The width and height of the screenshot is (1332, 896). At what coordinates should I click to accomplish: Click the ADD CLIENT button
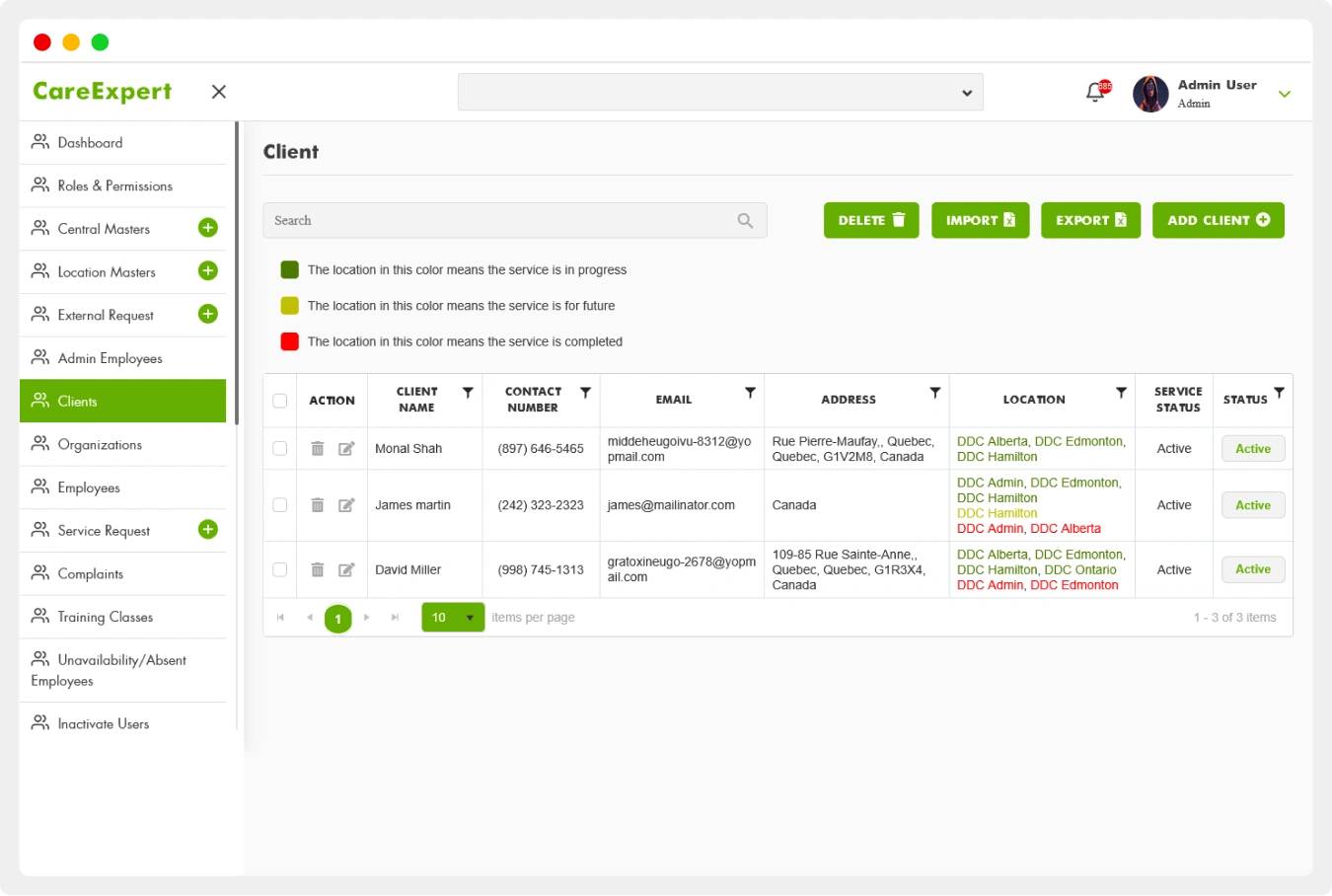tap(1219, 220)
